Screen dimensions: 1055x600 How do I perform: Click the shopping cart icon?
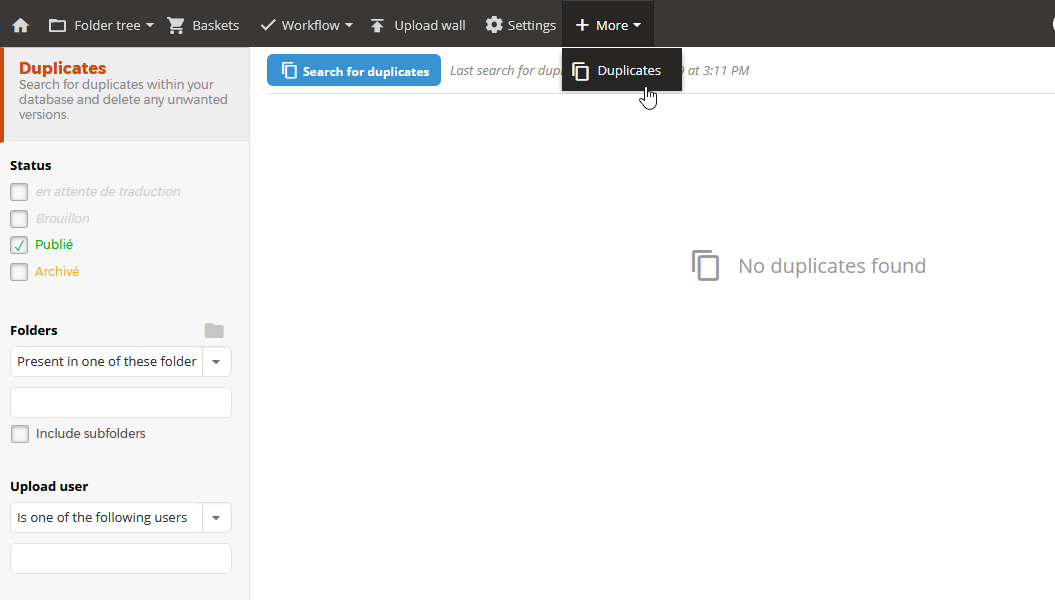[176, 26]
